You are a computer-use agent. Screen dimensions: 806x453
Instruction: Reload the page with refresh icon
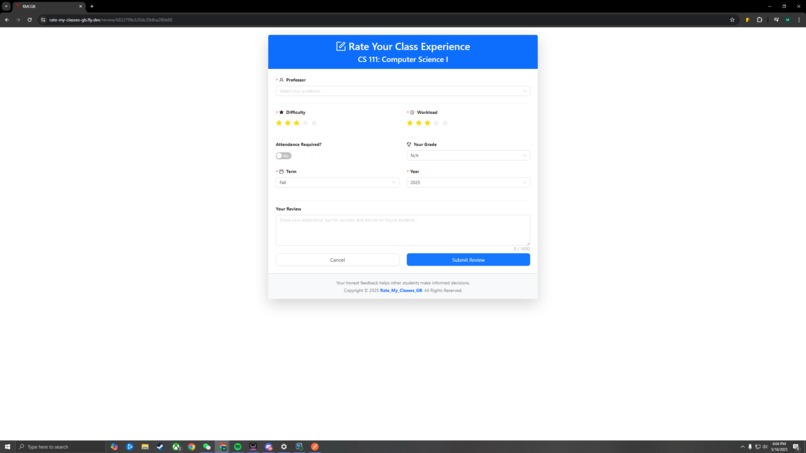click(x=29, y=20)
